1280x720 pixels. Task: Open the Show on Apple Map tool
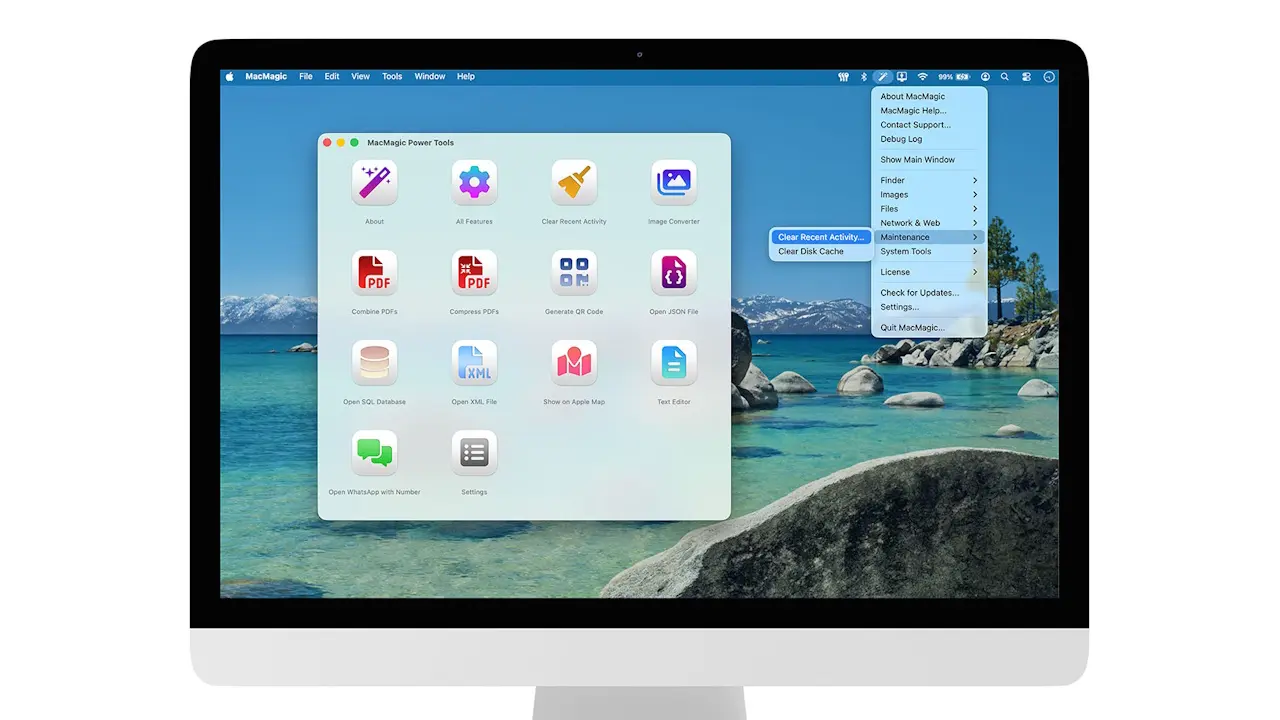point(574,363)
